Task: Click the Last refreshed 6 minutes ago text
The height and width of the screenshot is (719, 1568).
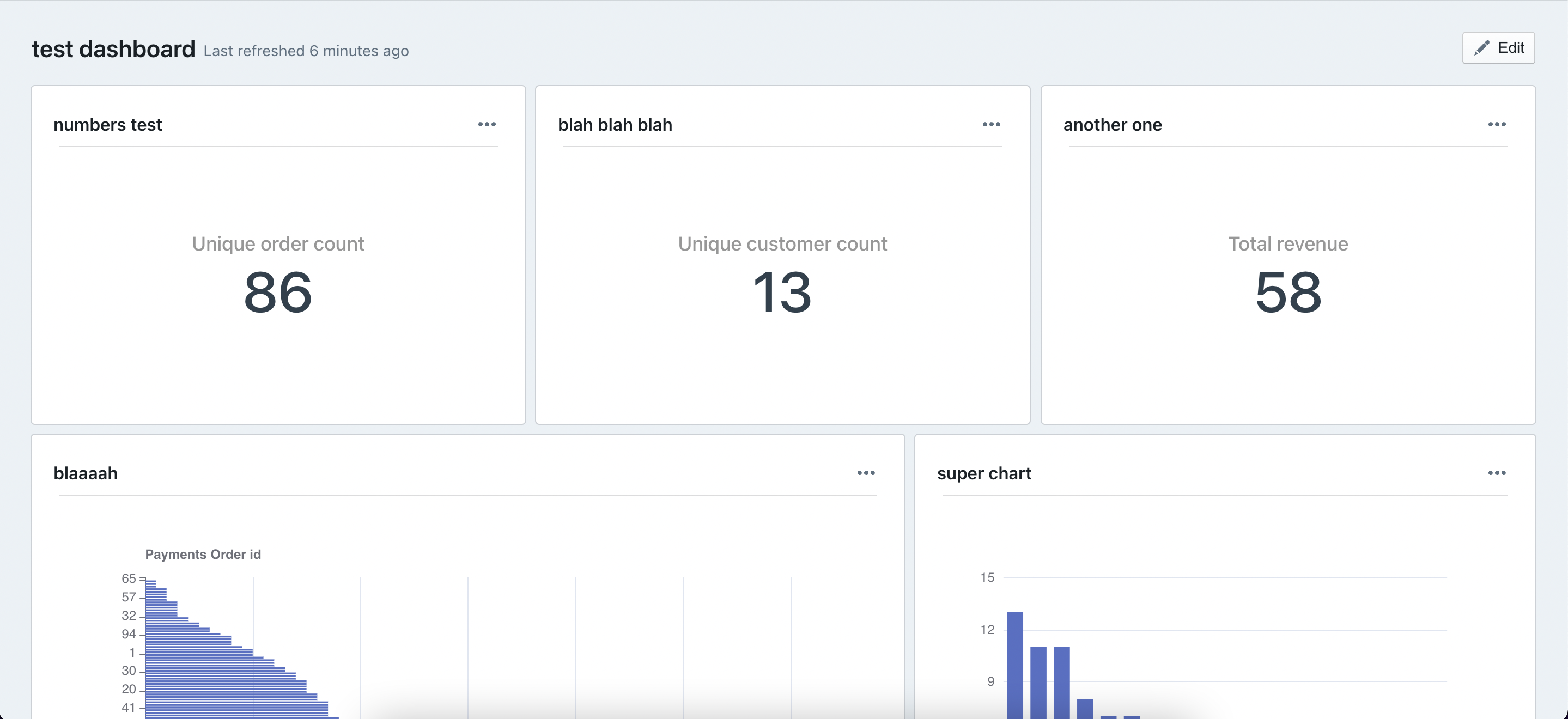Action: 306,51
